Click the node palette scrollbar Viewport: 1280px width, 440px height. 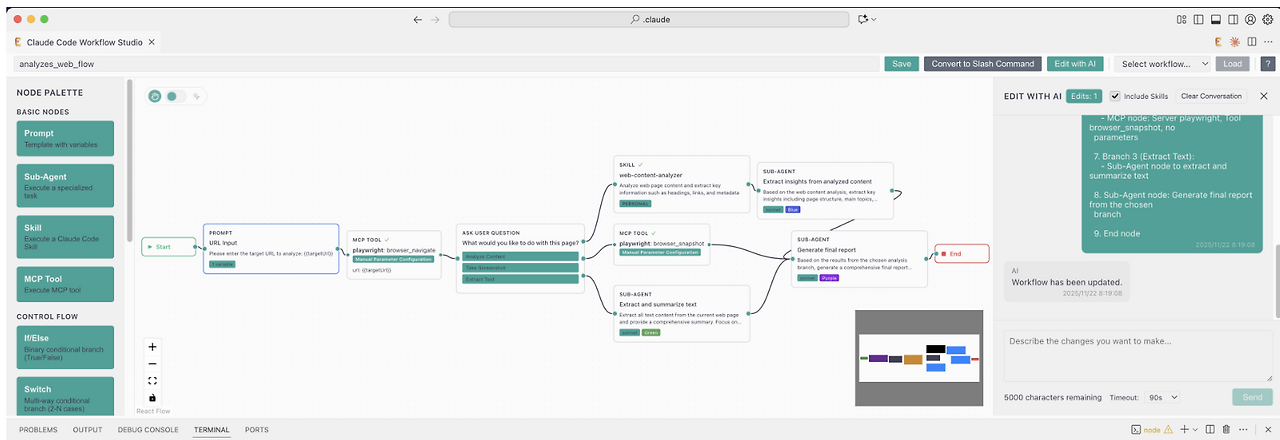point(130,160)
